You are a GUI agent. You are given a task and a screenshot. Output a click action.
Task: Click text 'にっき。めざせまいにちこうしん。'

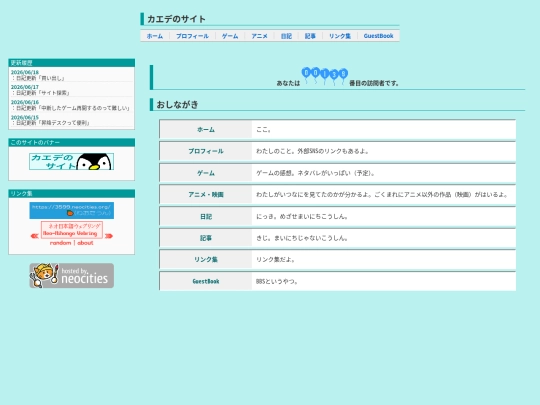302,216
